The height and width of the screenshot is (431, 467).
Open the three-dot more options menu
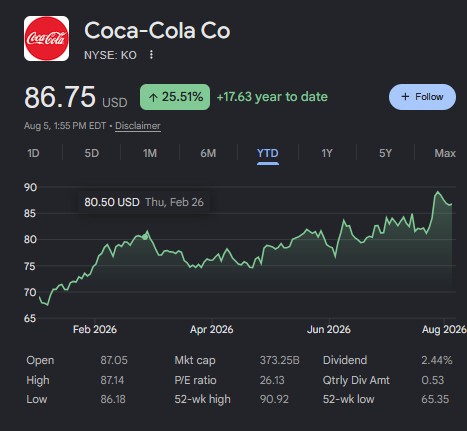[x=151, y=55]
